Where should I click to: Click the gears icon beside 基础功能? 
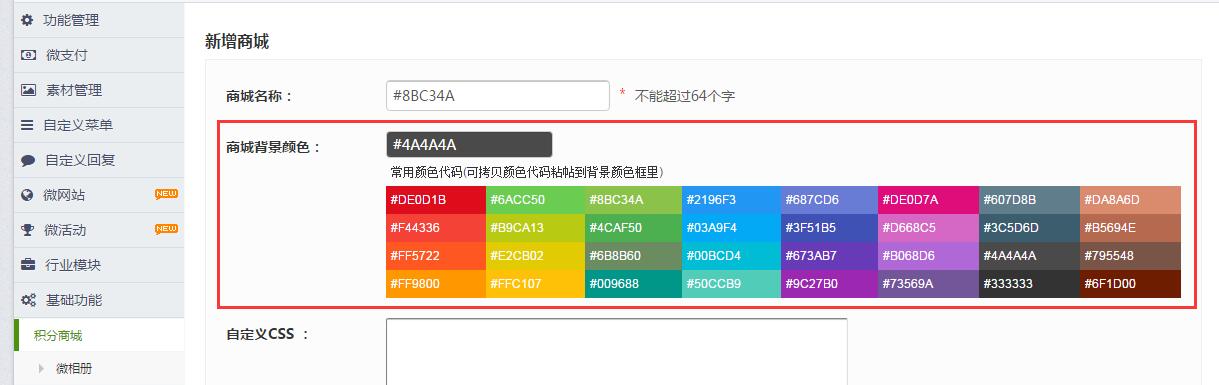click(28, 300)
